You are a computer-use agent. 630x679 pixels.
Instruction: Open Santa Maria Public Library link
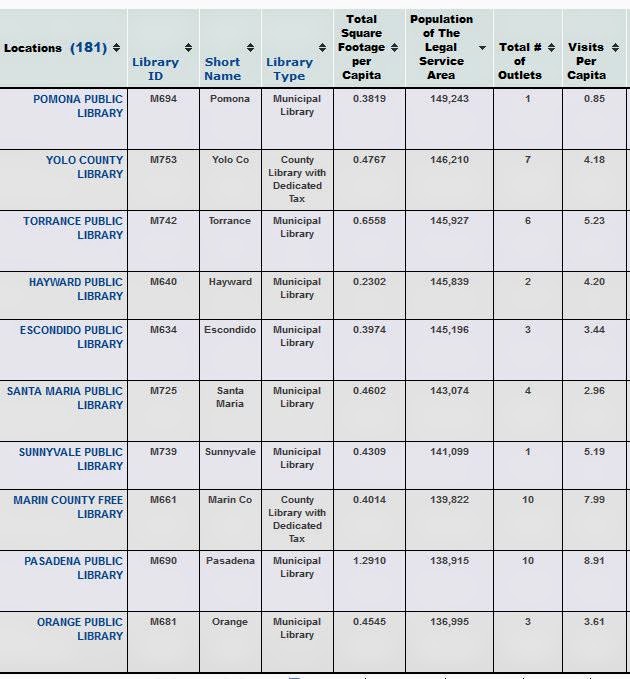coord(65,398)
